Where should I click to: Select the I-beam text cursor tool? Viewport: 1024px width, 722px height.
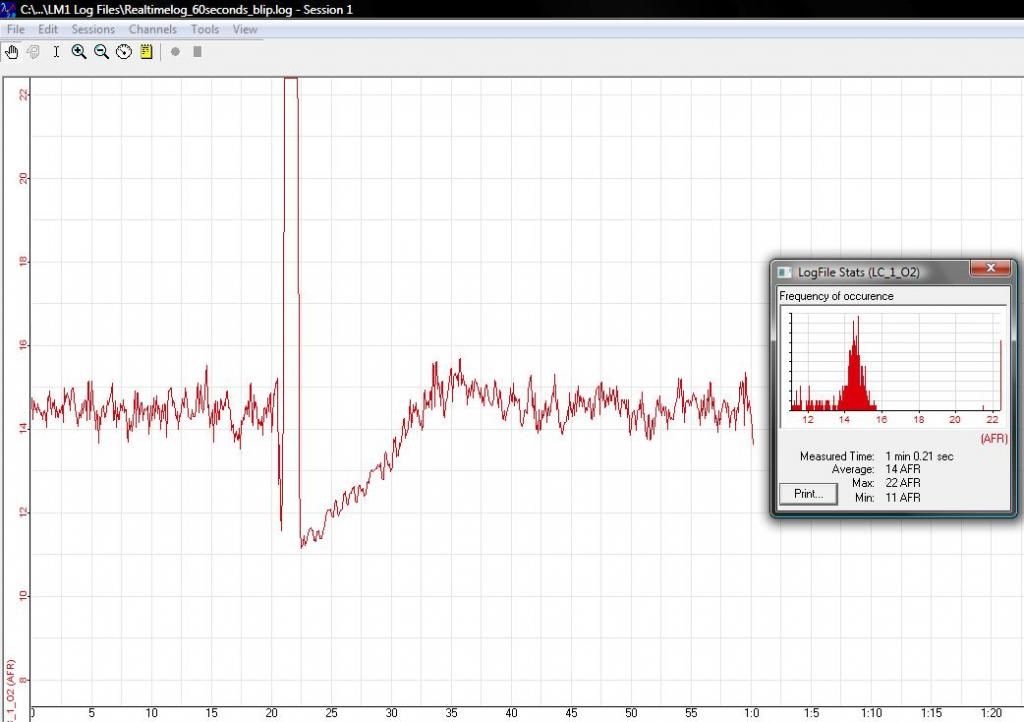pos(56,51)
